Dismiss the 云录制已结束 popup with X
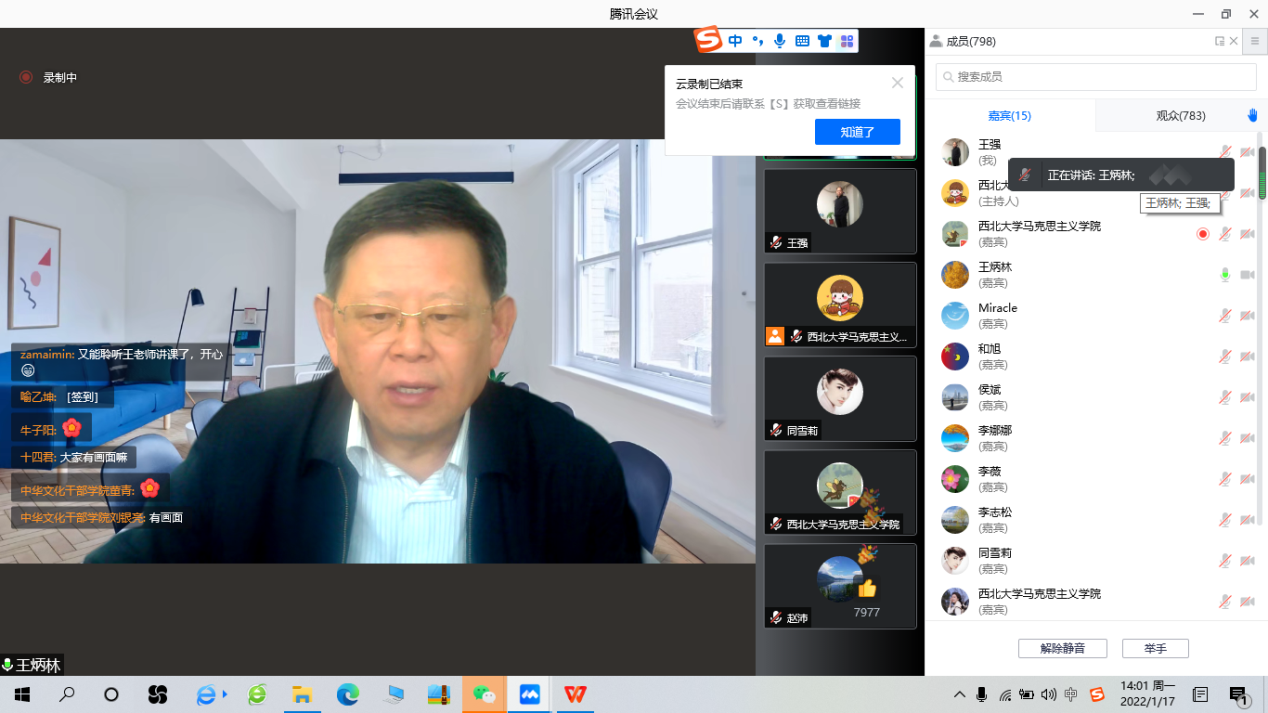1268x713 pixels. tap(897, 83)
